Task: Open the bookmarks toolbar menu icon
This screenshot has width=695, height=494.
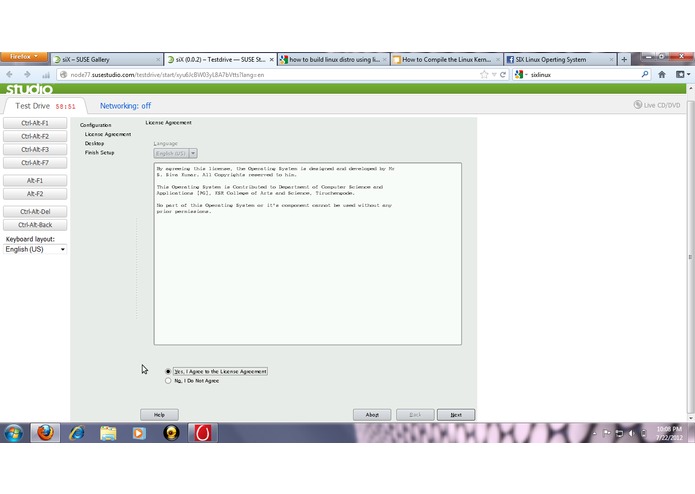Action: tap(683, 74)
